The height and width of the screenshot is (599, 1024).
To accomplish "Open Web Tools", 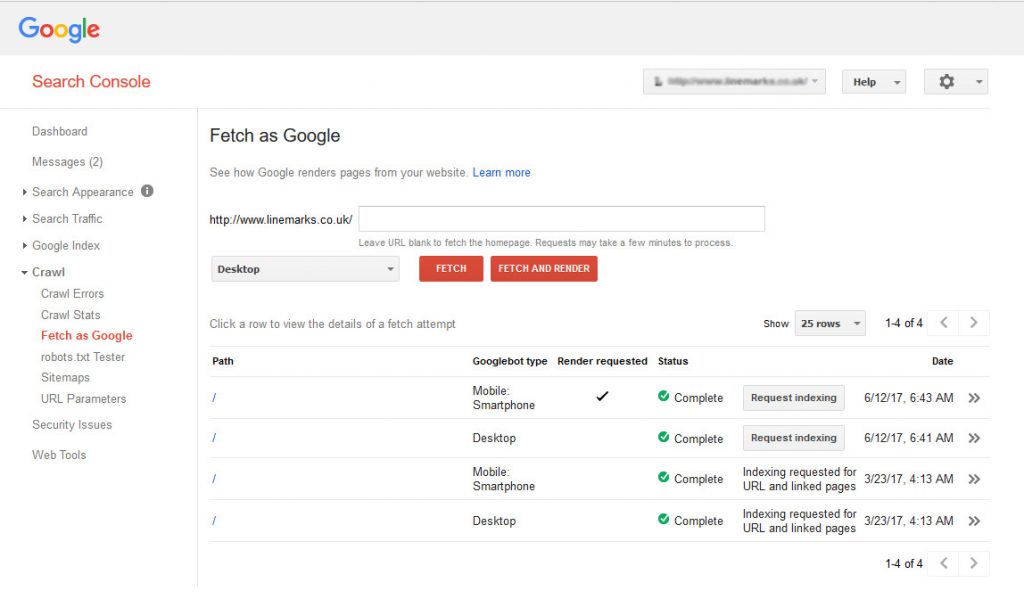I will coord(59,455).
